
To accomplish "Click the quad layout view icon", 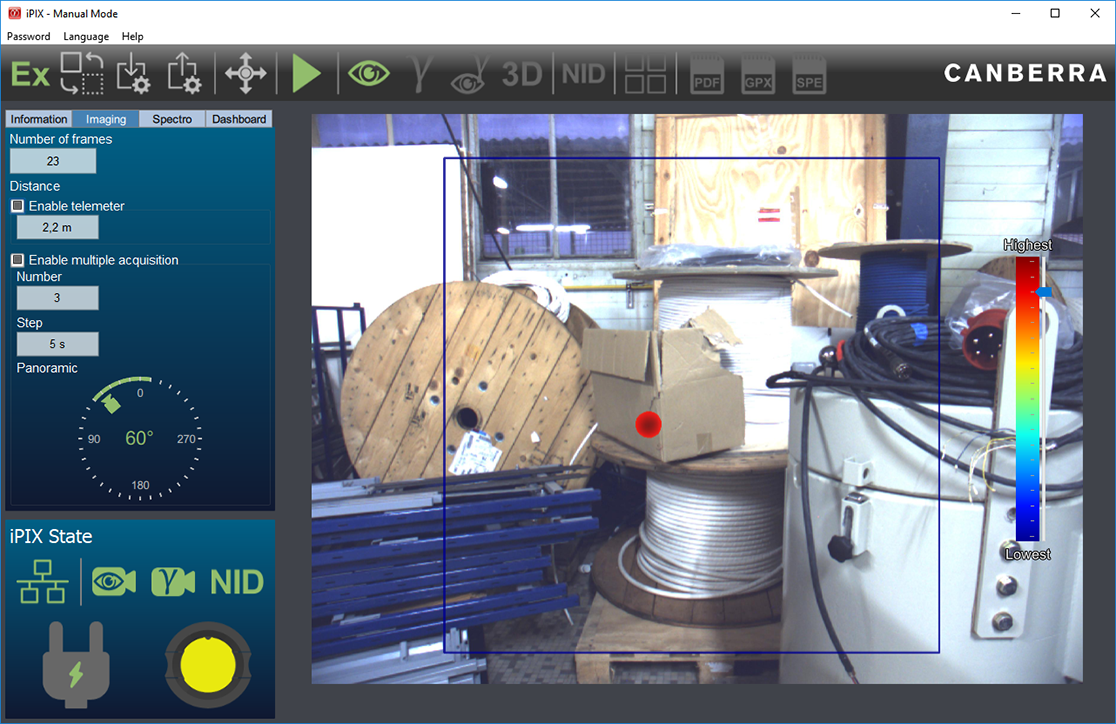I will [645, 72].
